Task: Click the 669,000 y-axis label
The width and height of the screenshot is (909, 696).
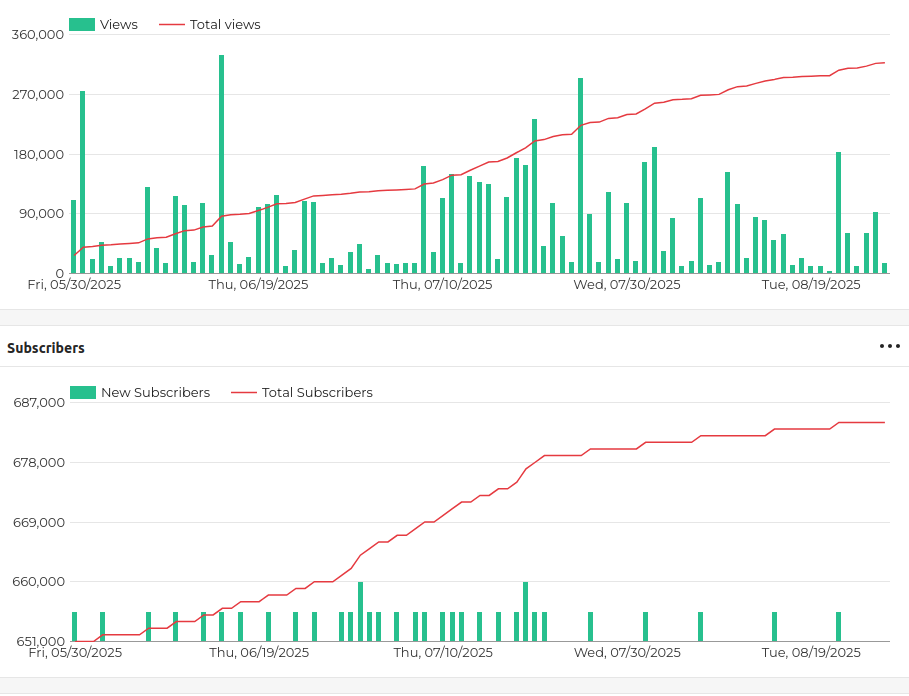Action: click(x=39, y=522)
